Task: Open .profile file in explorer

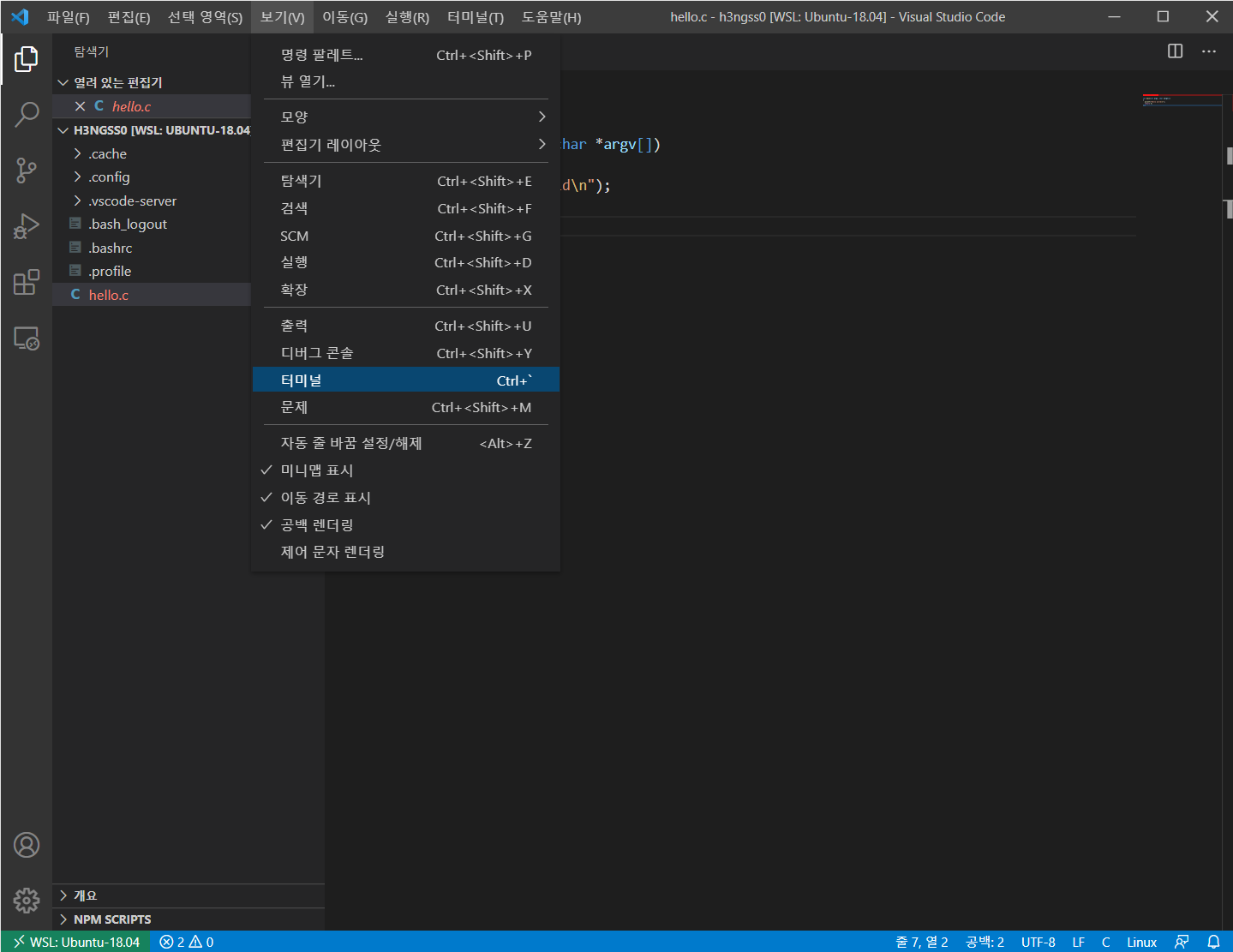Action: 152,272
